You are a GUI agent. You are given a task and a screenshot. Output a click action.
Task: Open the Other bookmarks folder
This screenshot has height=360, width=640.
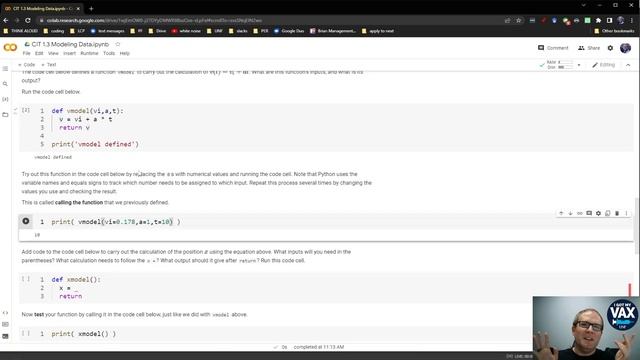pos(615,31)
